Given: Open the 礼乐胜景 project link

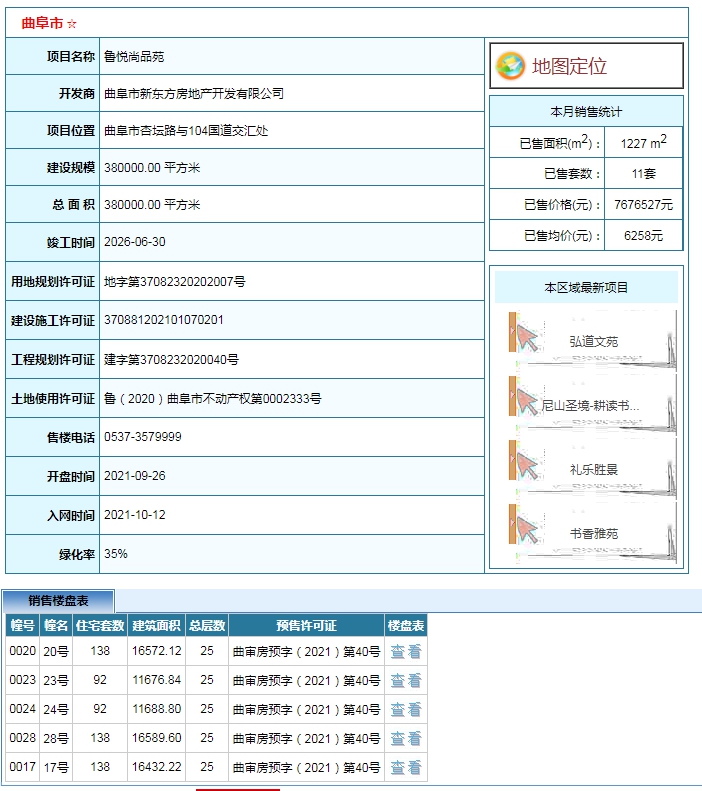Looking at the screenshot, I should [594, 470].
